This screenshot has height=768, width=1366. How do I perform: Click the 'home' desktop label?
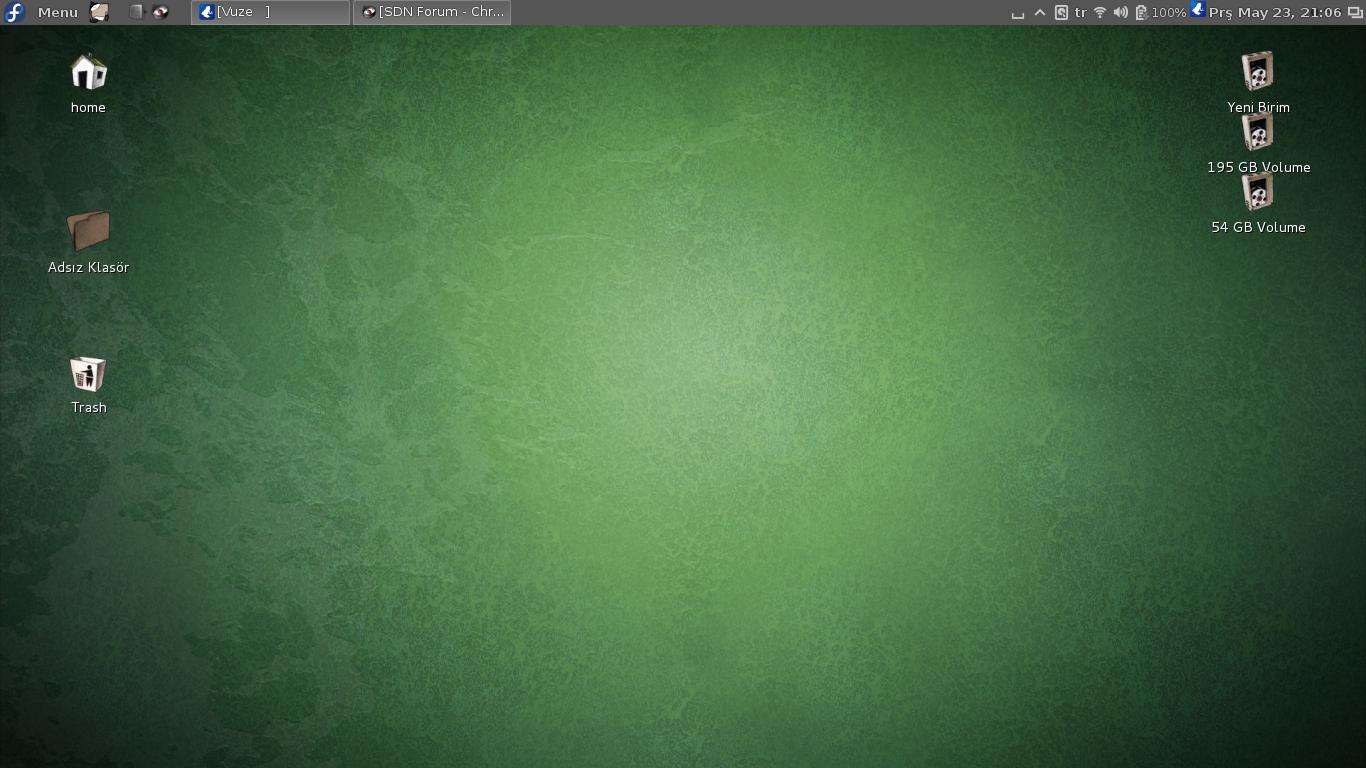tap(88, 107)
